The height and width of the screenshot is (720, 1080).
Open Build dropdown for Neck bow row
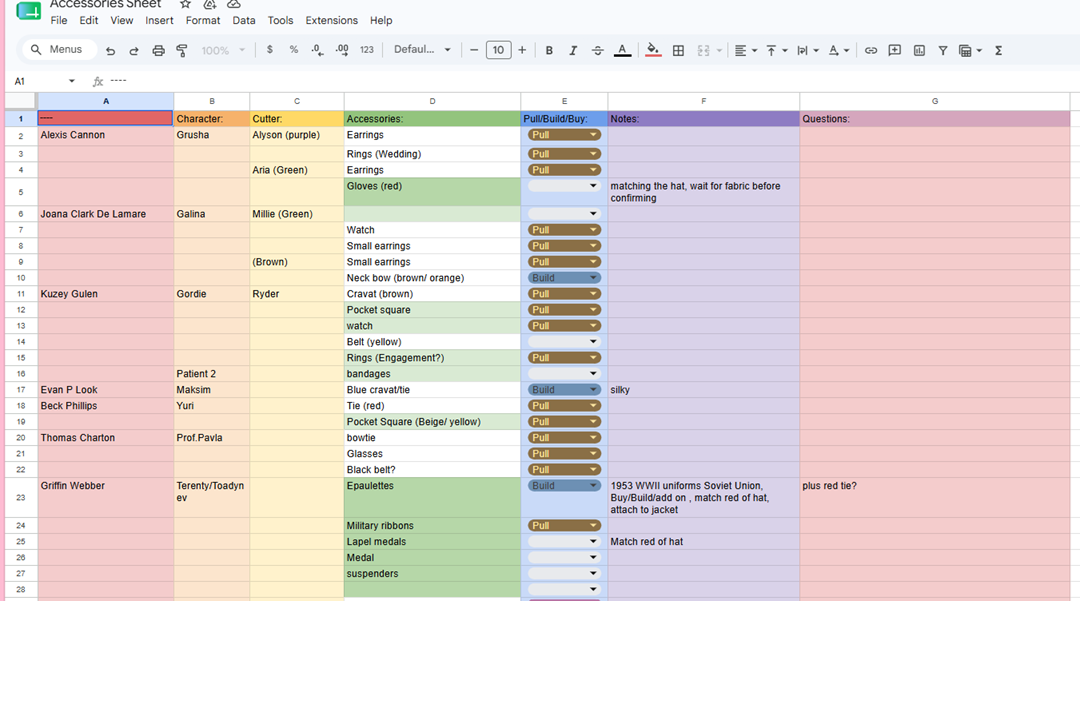tap(564, 278)
